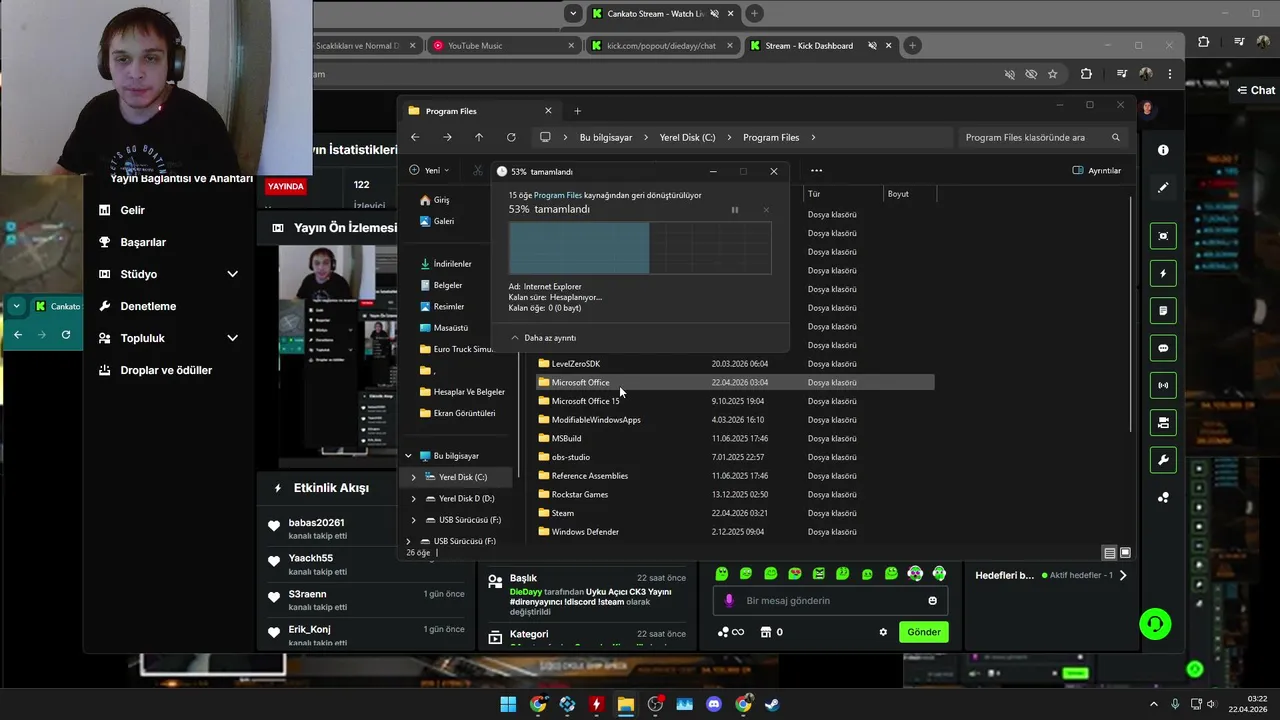
Task: Open green headset support bubble
Action: click(1155, 624)
